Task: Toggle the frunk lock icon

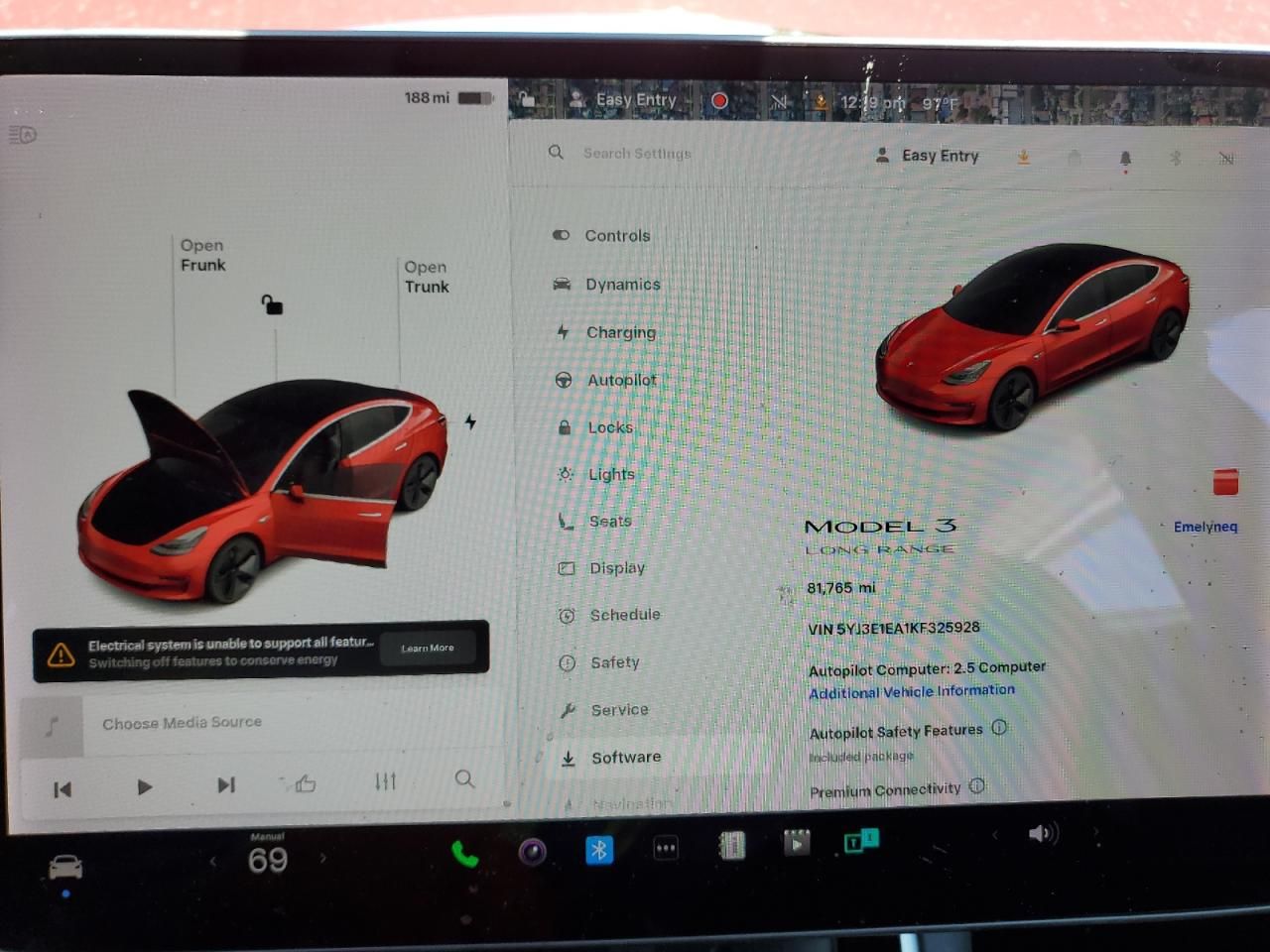Action: (x=272, y=304)
